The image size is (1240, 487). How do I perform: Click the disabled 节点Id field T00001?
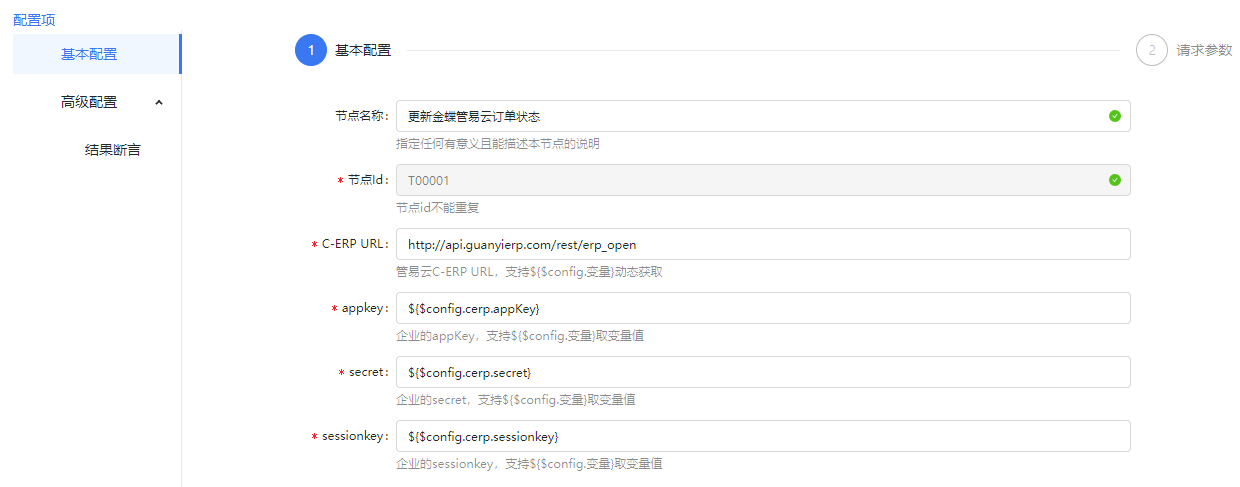[750, 180]
